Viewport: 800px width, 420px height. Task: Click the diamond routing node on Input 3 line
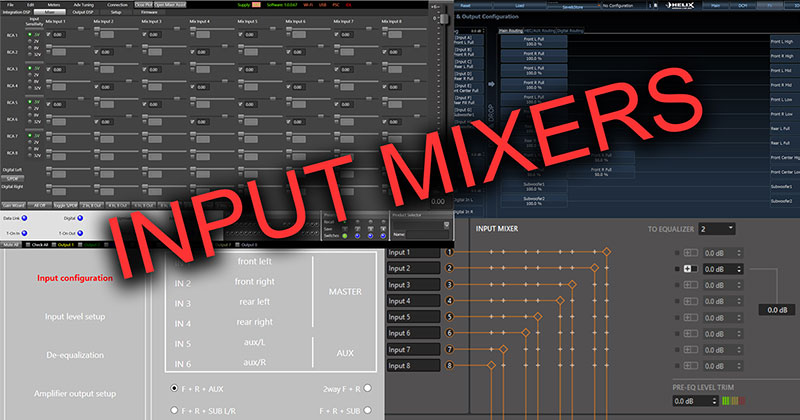coord(572,284)
